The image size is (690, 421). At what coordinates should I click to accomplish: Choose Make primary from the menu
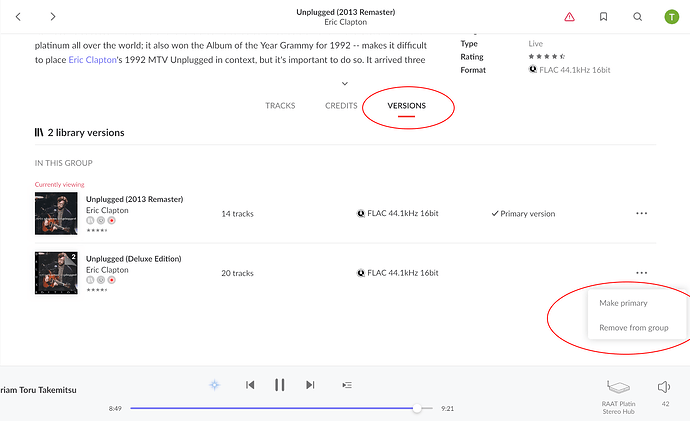(623, 303)
